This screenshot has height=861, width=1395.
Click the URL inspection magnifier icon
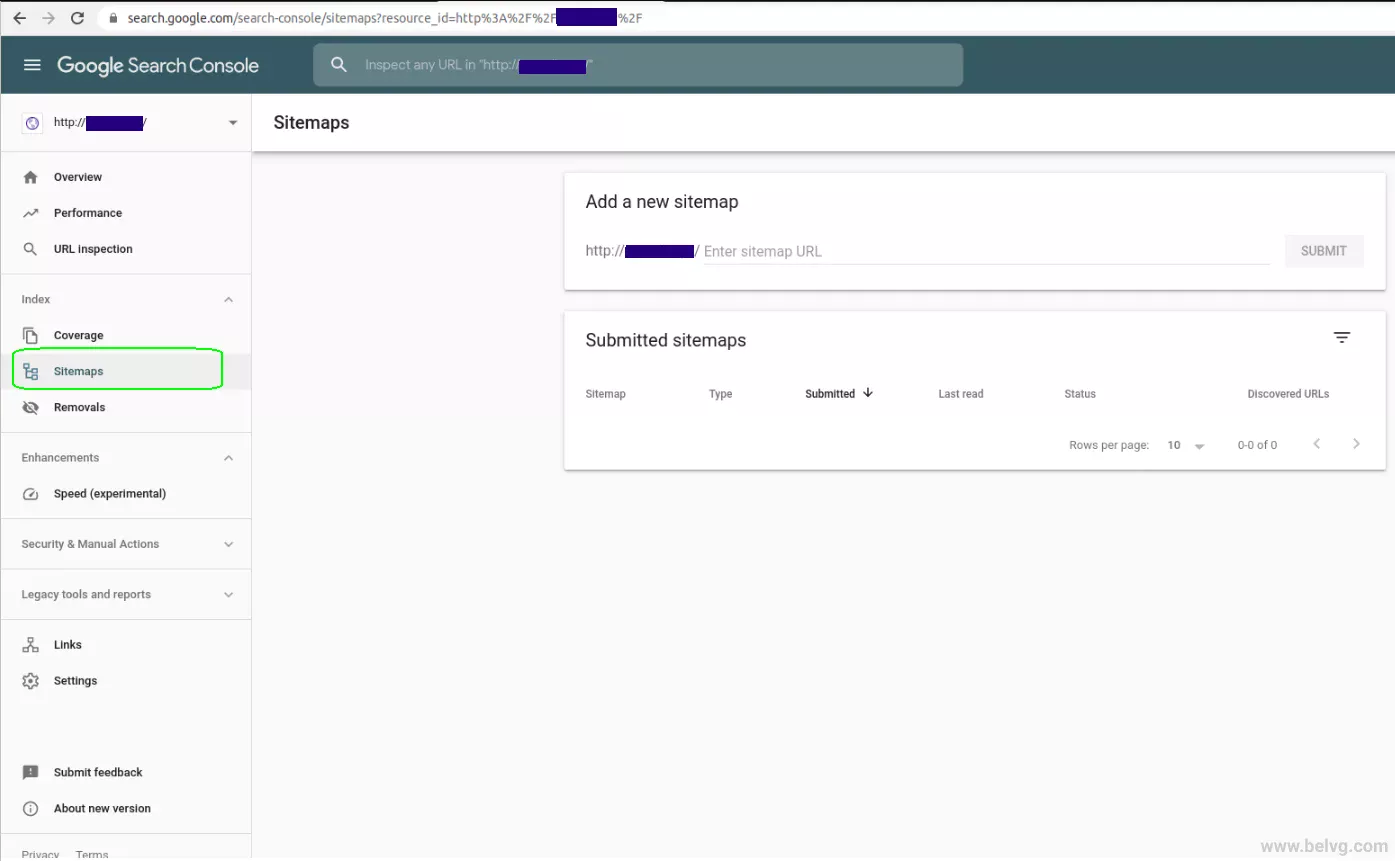[x=31, y=249]
